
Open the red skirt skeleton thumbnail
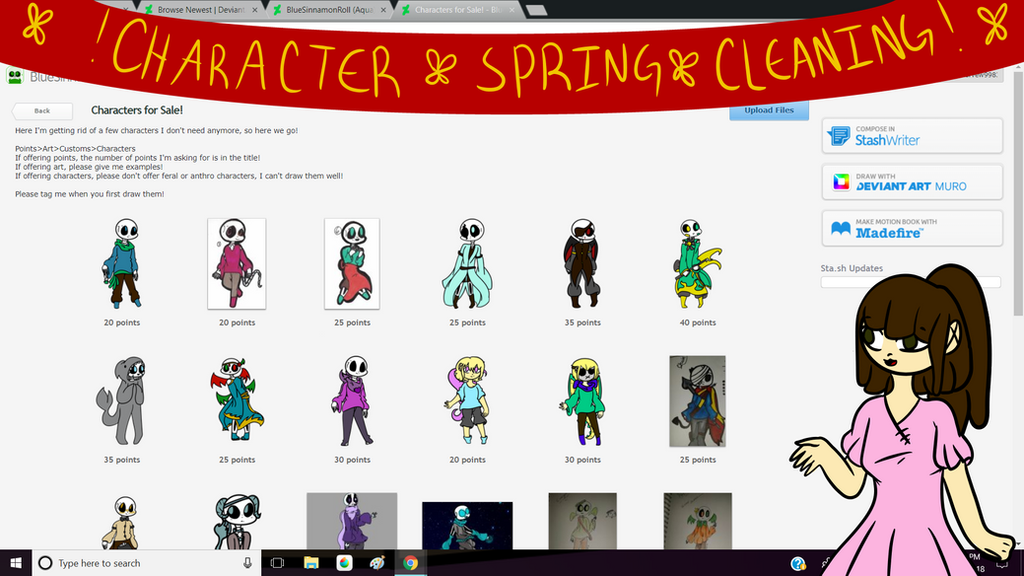[x=352, y=264]
